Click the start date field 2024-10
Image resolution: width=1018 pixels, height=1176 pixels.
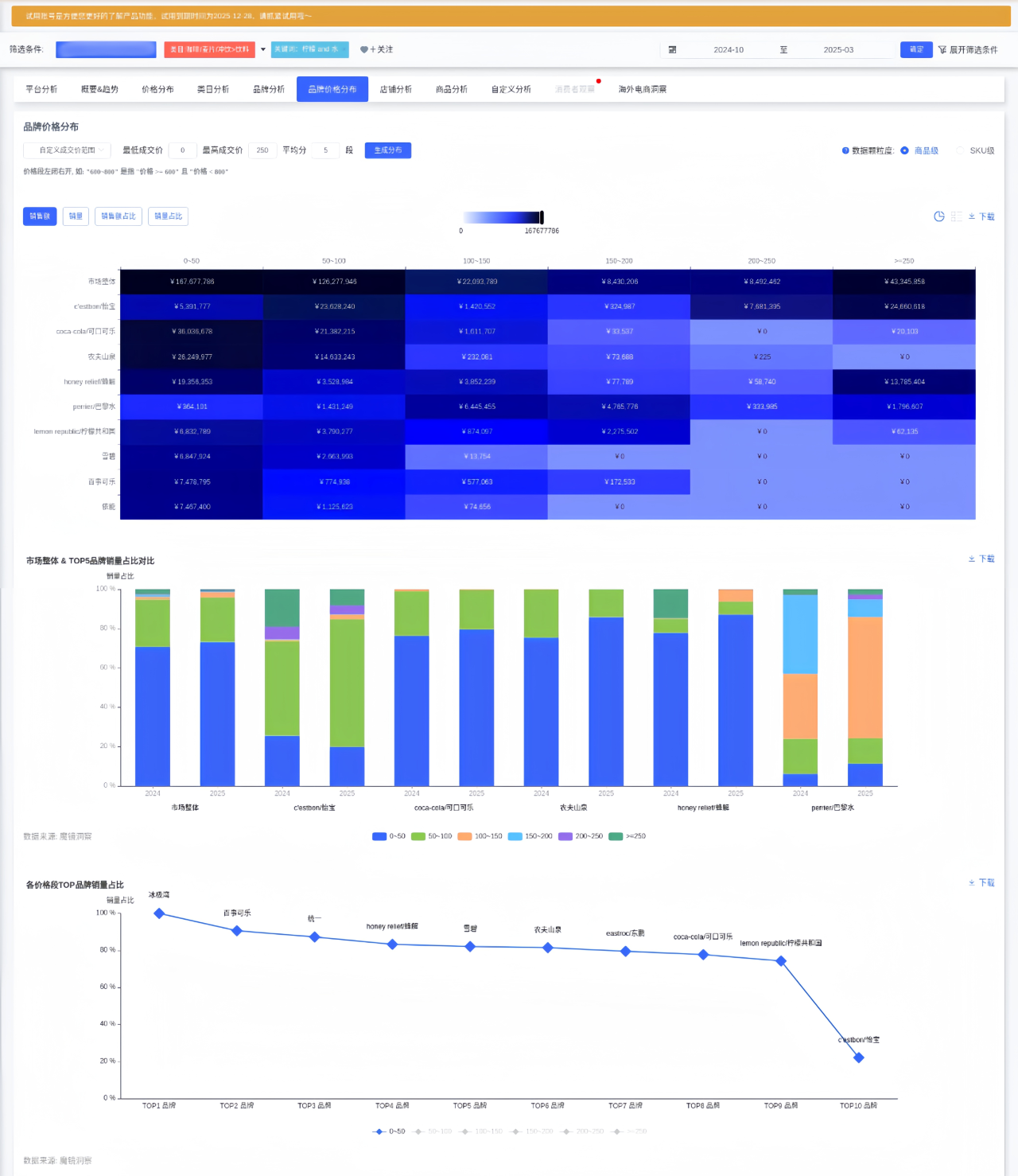[729, 49]
